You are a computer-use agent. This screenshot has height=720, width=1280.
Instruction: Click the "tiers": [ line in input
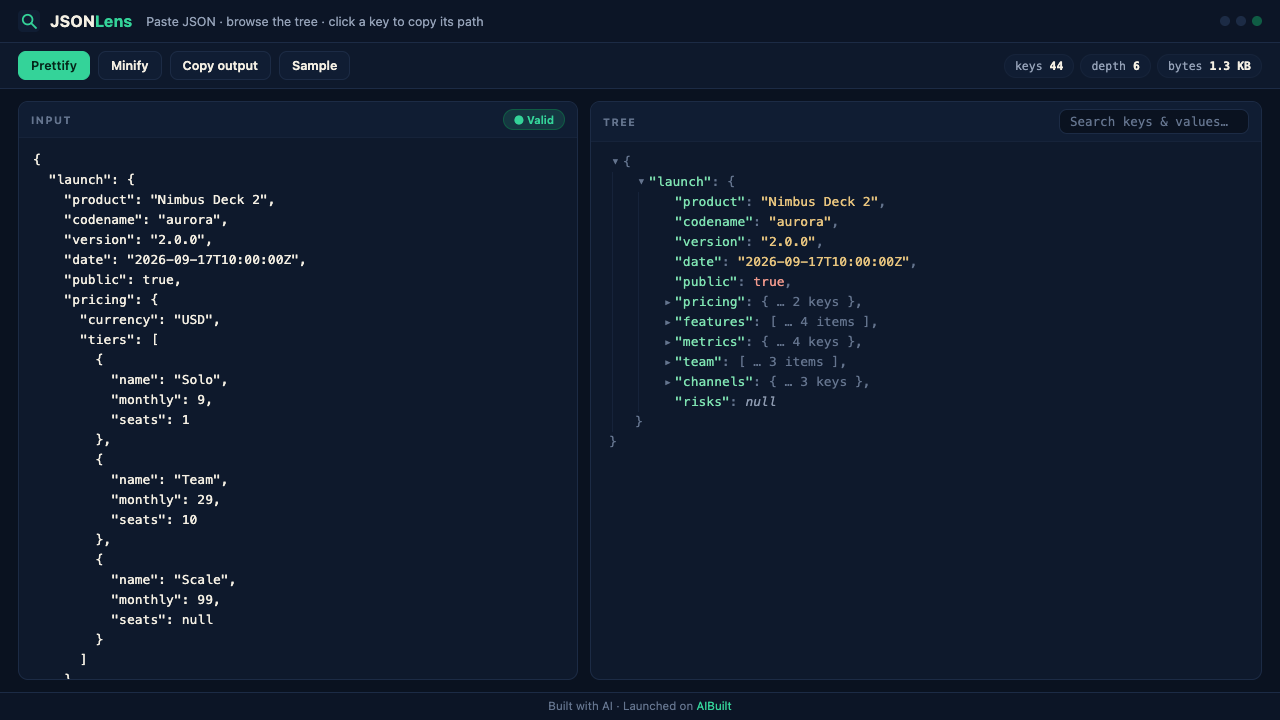pos(119,339)
